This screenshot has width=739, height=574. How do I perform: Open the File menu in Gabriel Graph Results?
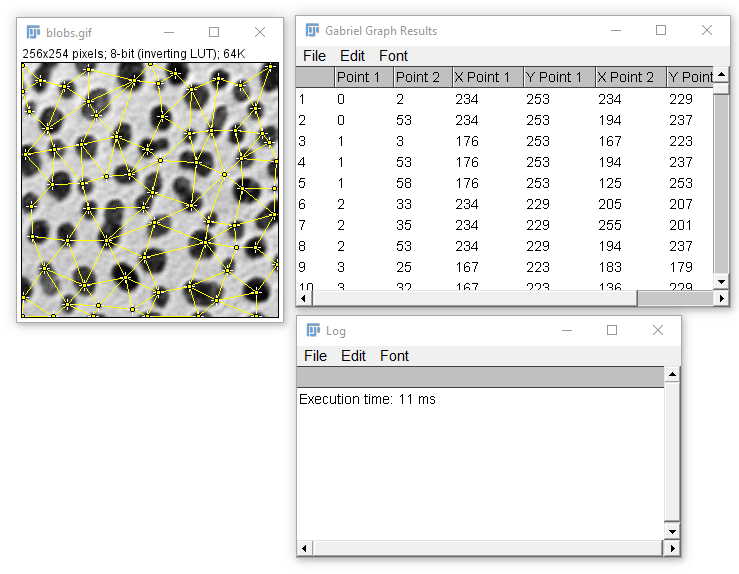pos(314,56)
